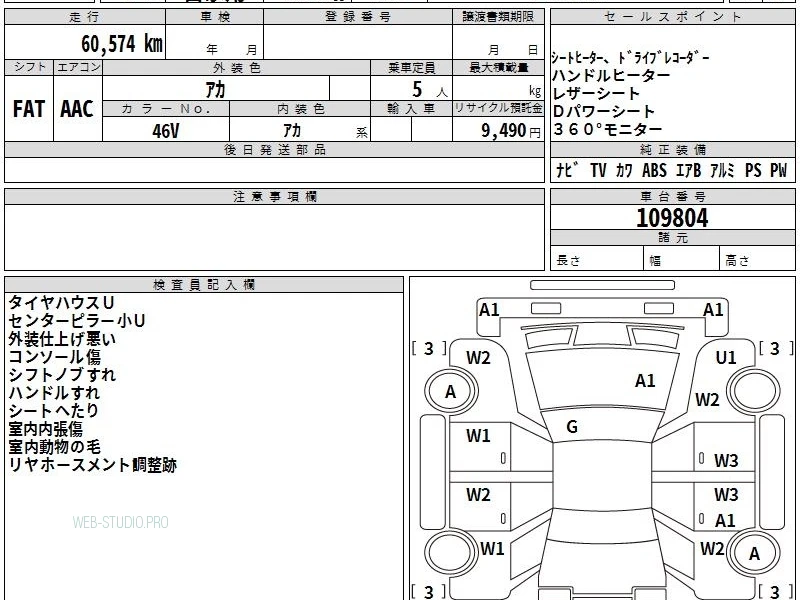Click the リサイクル預託金 header cell
This screenshot has height=600, width=800.
[498, 109]
